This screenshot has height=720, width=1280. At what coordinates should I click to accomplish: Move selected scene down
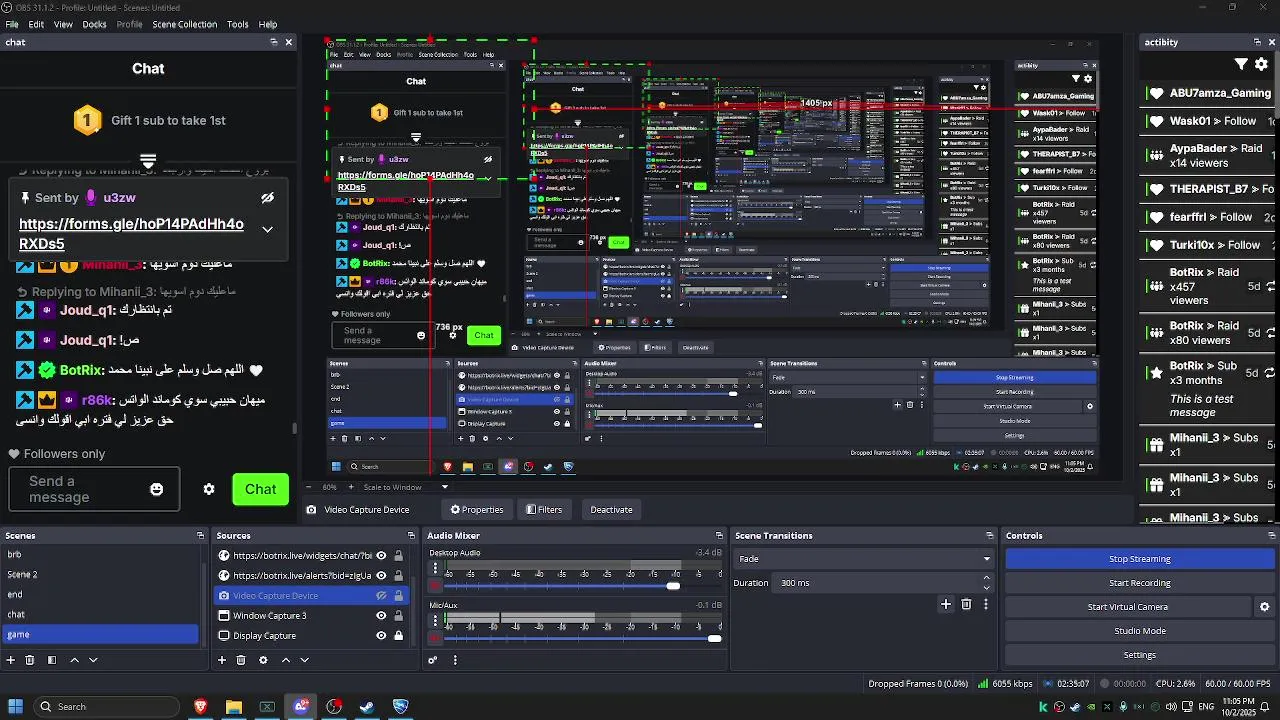coord(93,660)
